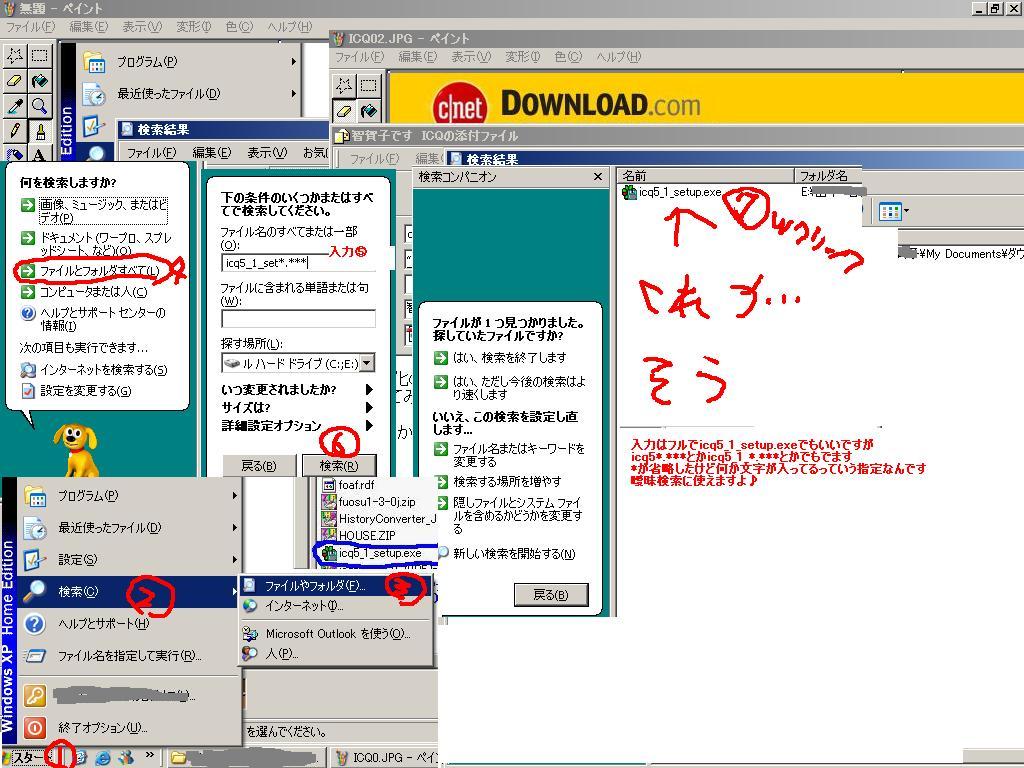This screenshot has width=1024, height=768.
Task: Click the 終了オプション power icon
Action: (35, 727)
